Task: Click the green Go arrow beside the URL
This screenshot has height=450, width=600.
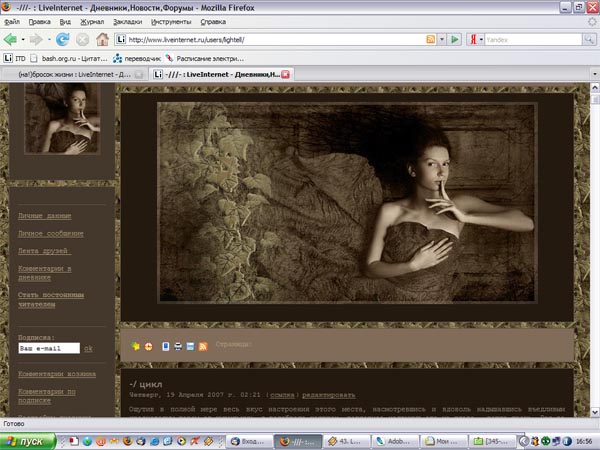Action: tap(455, 39)
